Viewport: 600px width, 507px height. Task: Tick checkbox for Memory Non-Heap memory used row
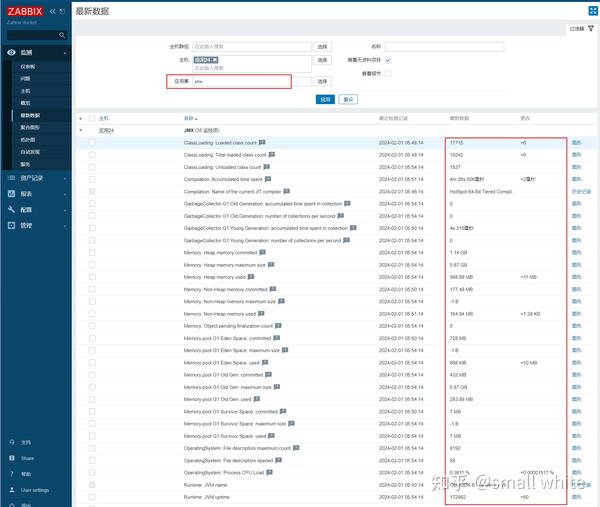pos(92,314)
